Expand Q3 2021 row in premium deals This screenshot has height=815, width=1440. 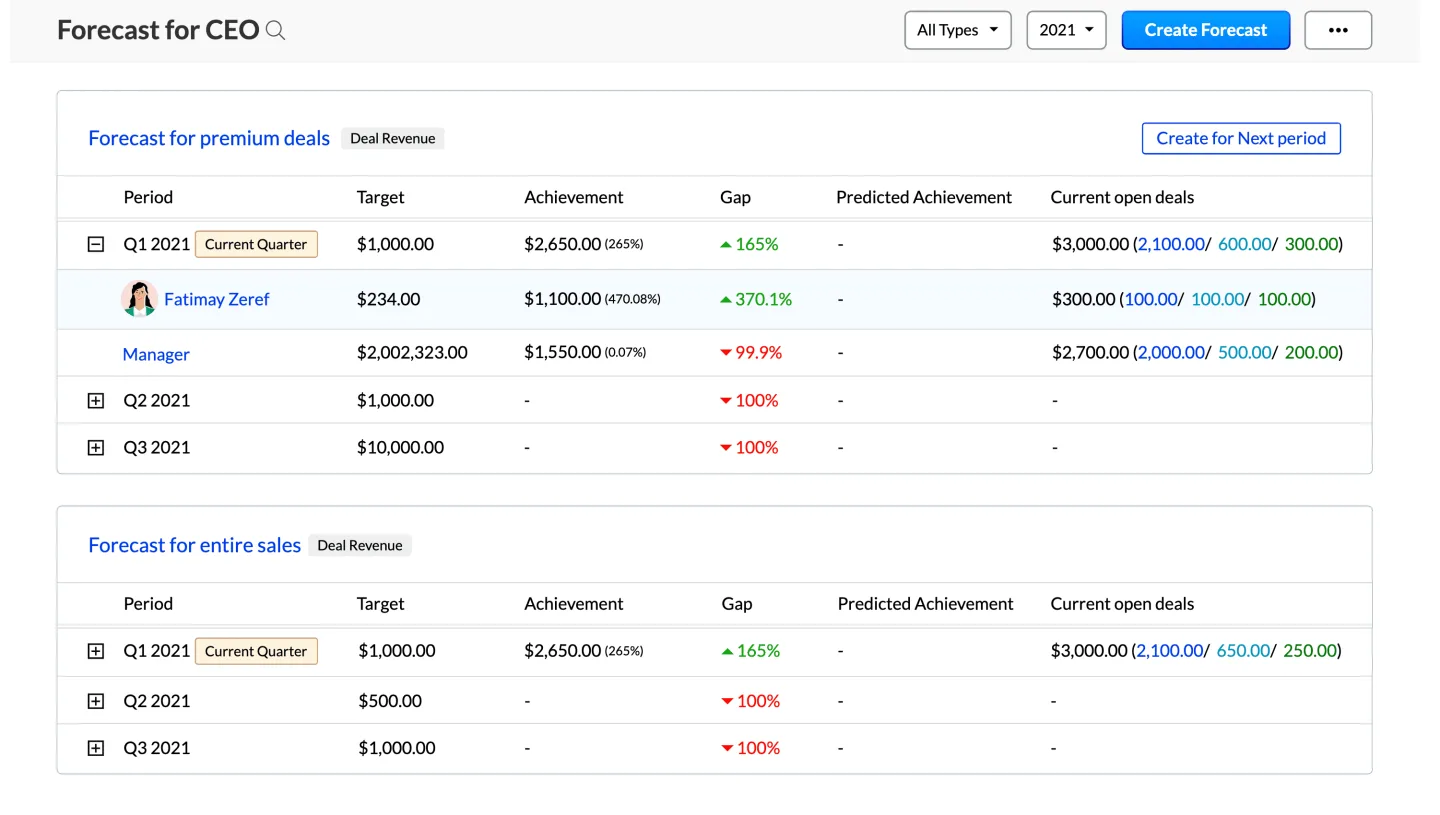click(96, 448)
